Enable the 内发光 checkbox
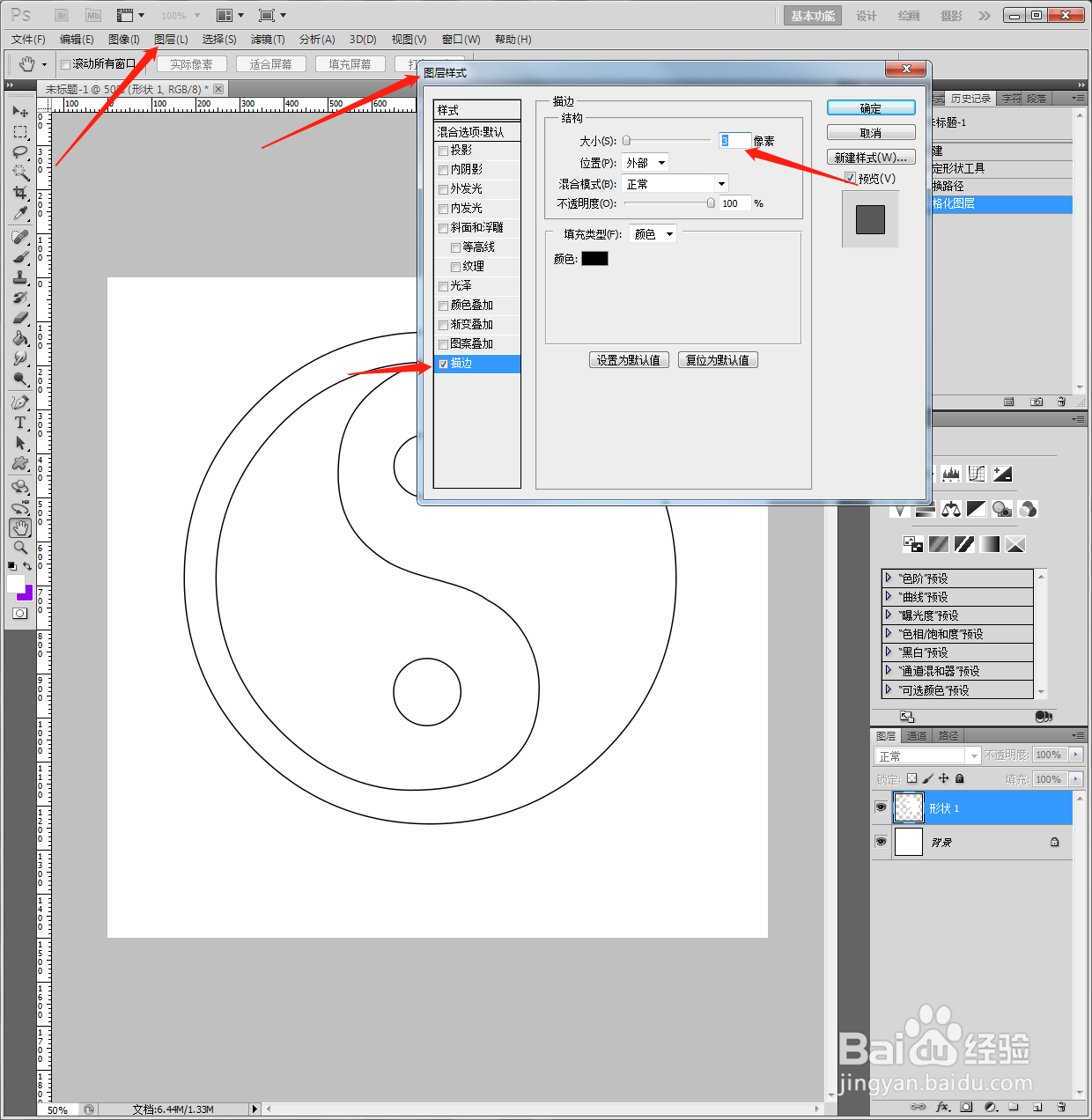The image size is (1092, 1120). click(x=443, y=209)
